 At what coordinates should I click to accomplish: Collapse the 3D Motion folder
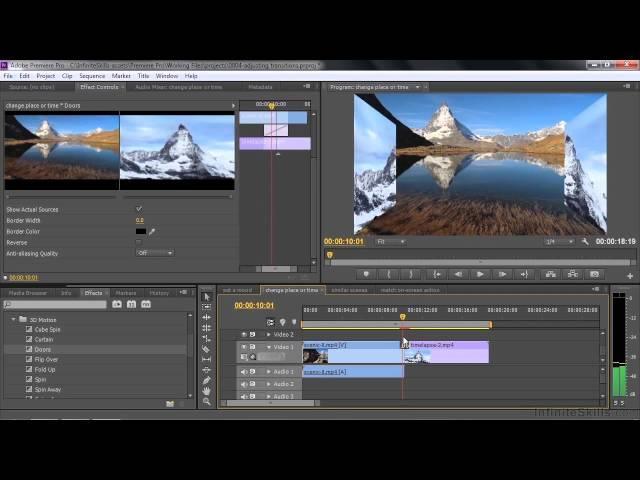point(13,320)
